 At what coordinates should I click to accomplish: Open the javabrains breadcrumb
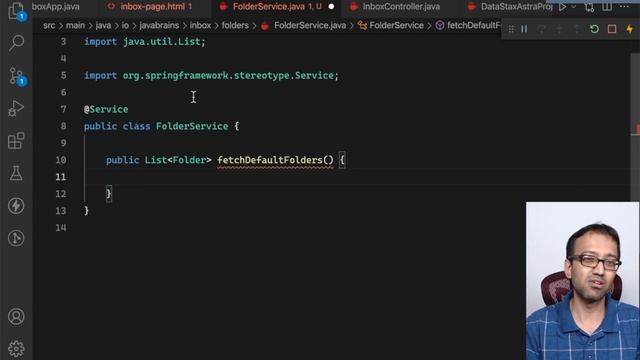159,25
